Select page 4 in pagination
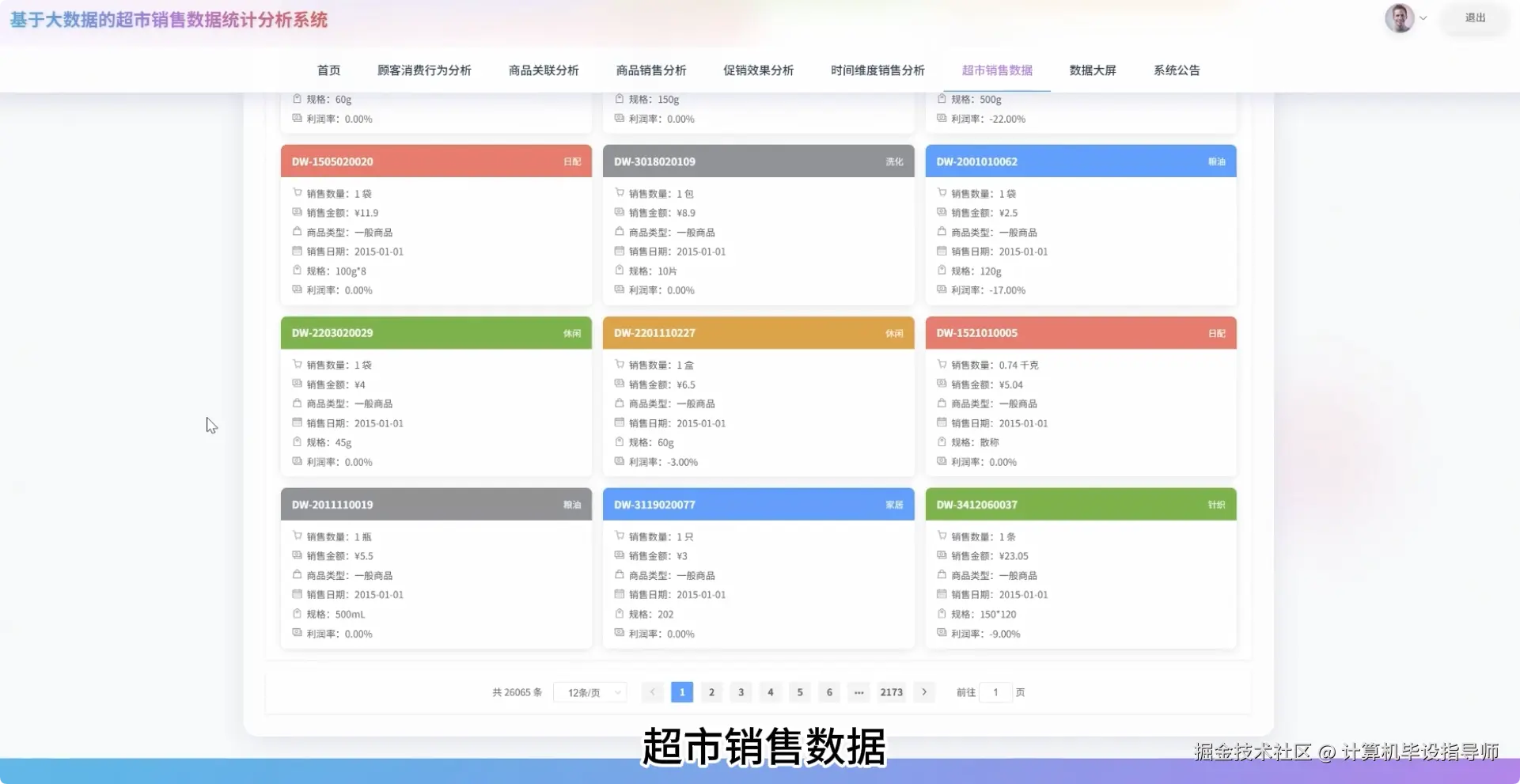 (x=770, y=691)
